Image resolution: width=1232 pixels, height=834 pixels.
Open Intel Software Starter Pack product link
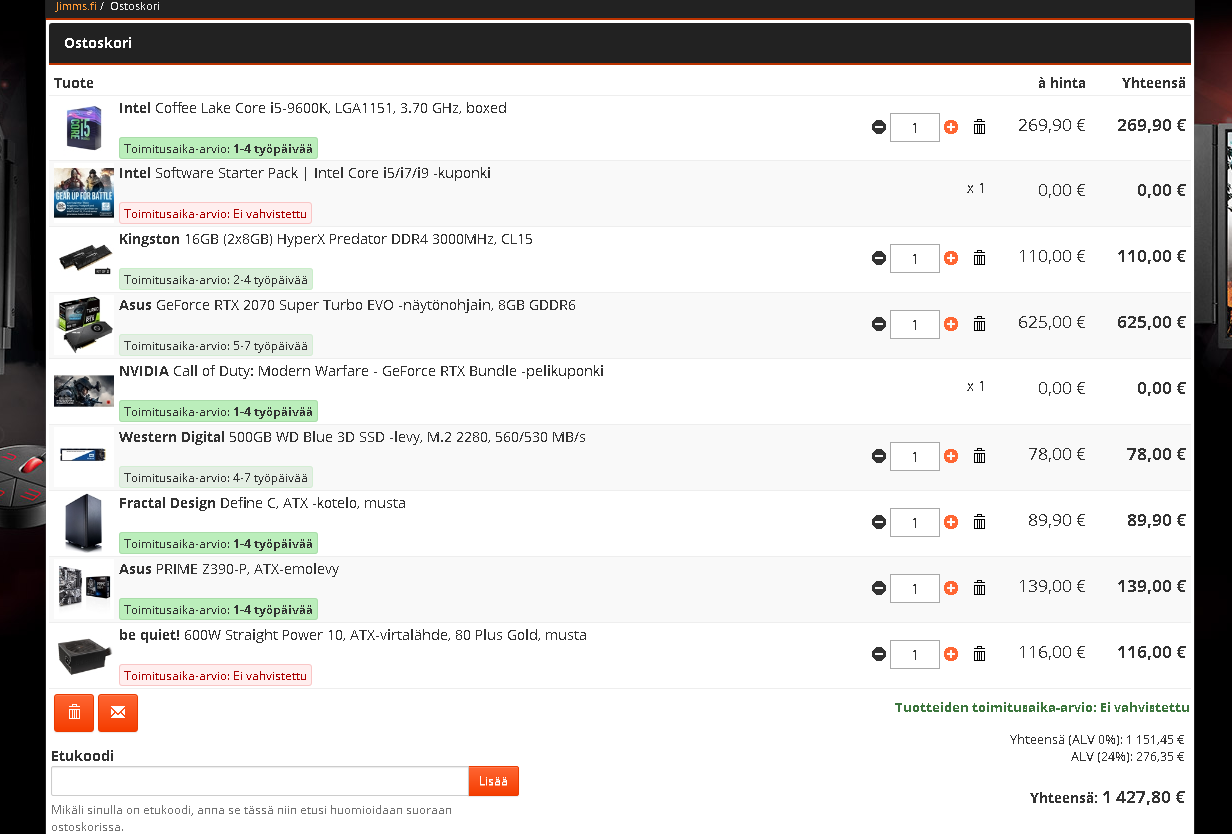click(x=305, y=173)
